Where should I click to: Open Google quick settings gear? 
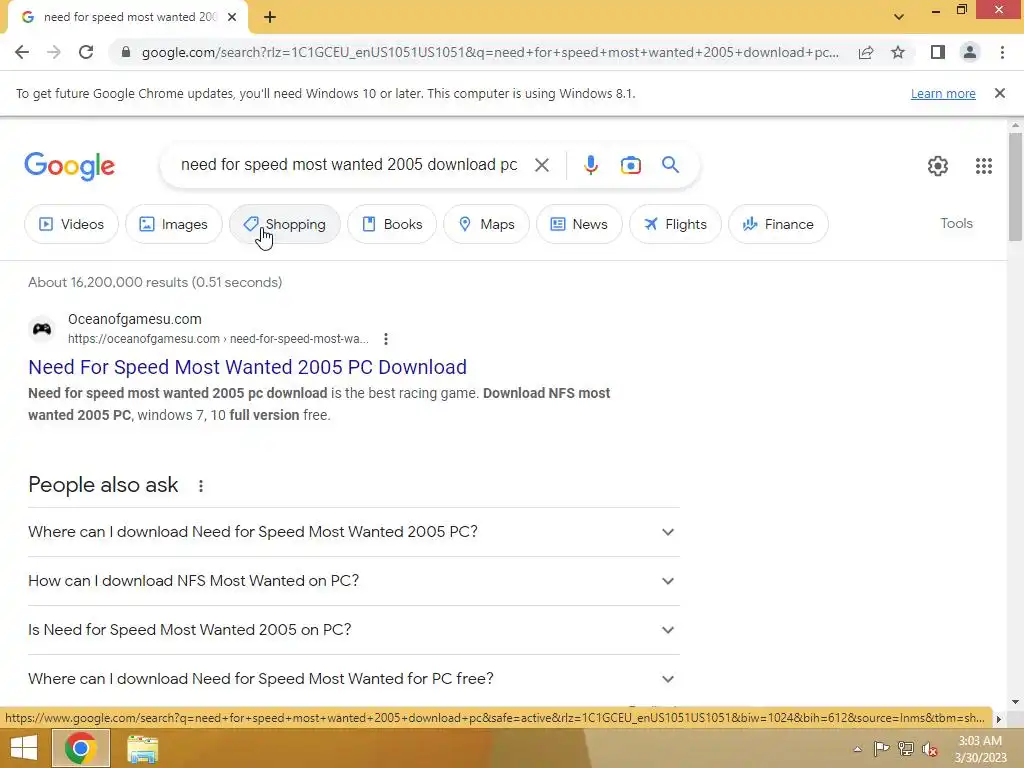(x=938, y=166)
